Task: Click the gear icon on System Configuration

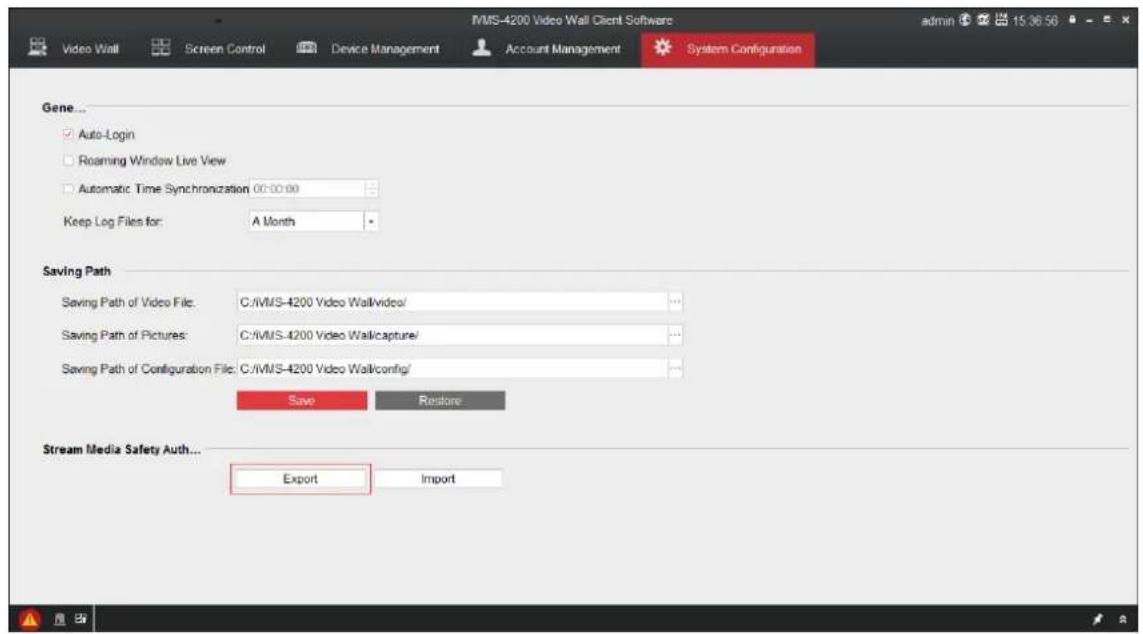Action: [662, 48]
